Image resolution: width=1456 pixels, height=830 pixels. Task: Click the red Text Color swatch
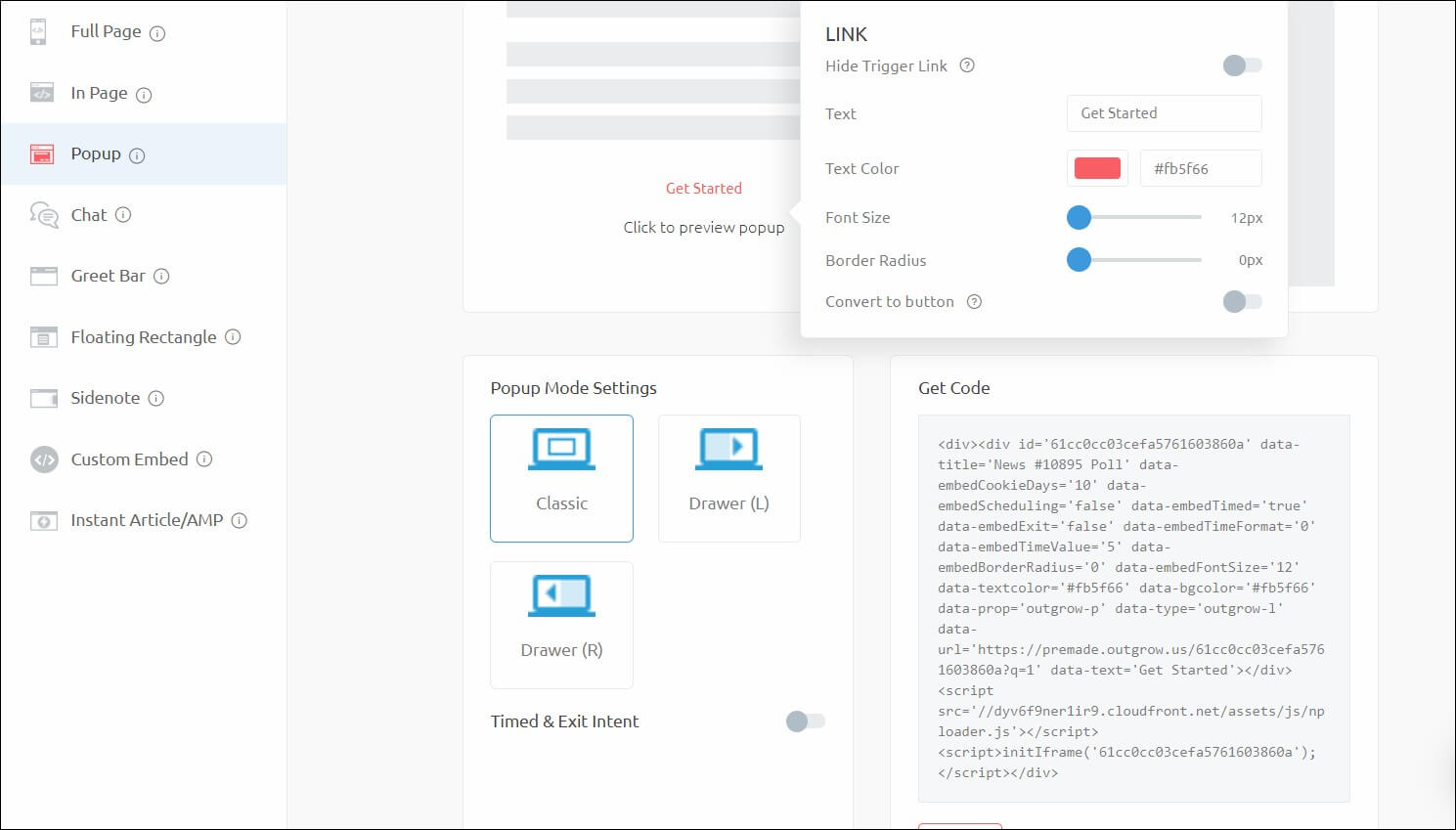[x=1097, y=168]
